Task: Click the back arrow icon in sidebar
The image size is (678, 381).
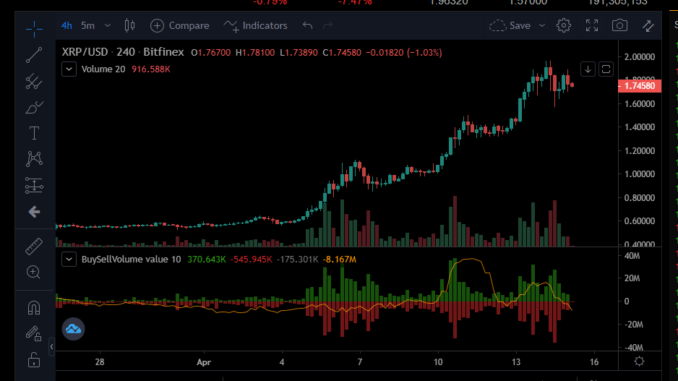Action: click(x=34, y=212)
